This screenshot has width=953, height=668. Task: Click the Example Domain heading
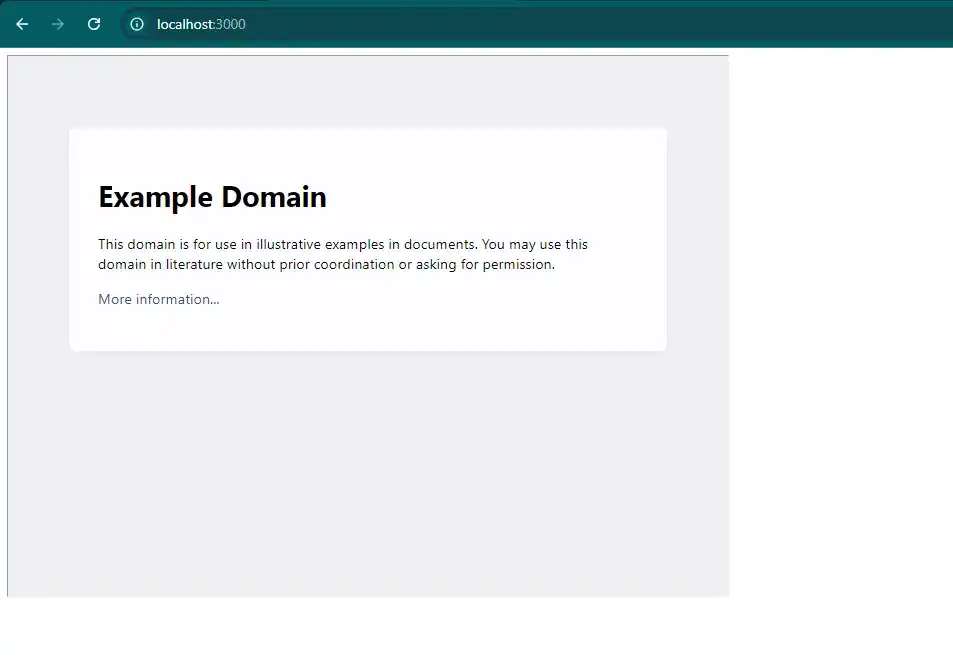click(x=212, y=197)
